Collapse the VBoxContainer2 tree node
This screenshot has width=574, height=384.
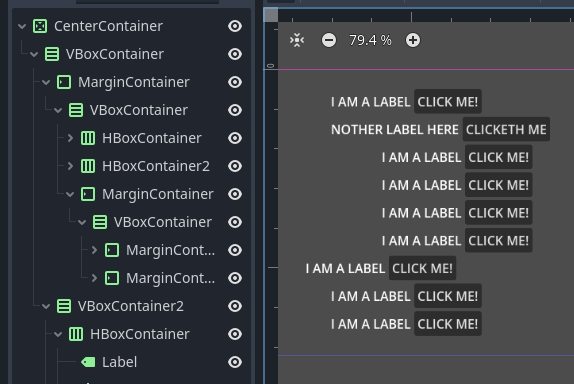[x=46, y=306]
